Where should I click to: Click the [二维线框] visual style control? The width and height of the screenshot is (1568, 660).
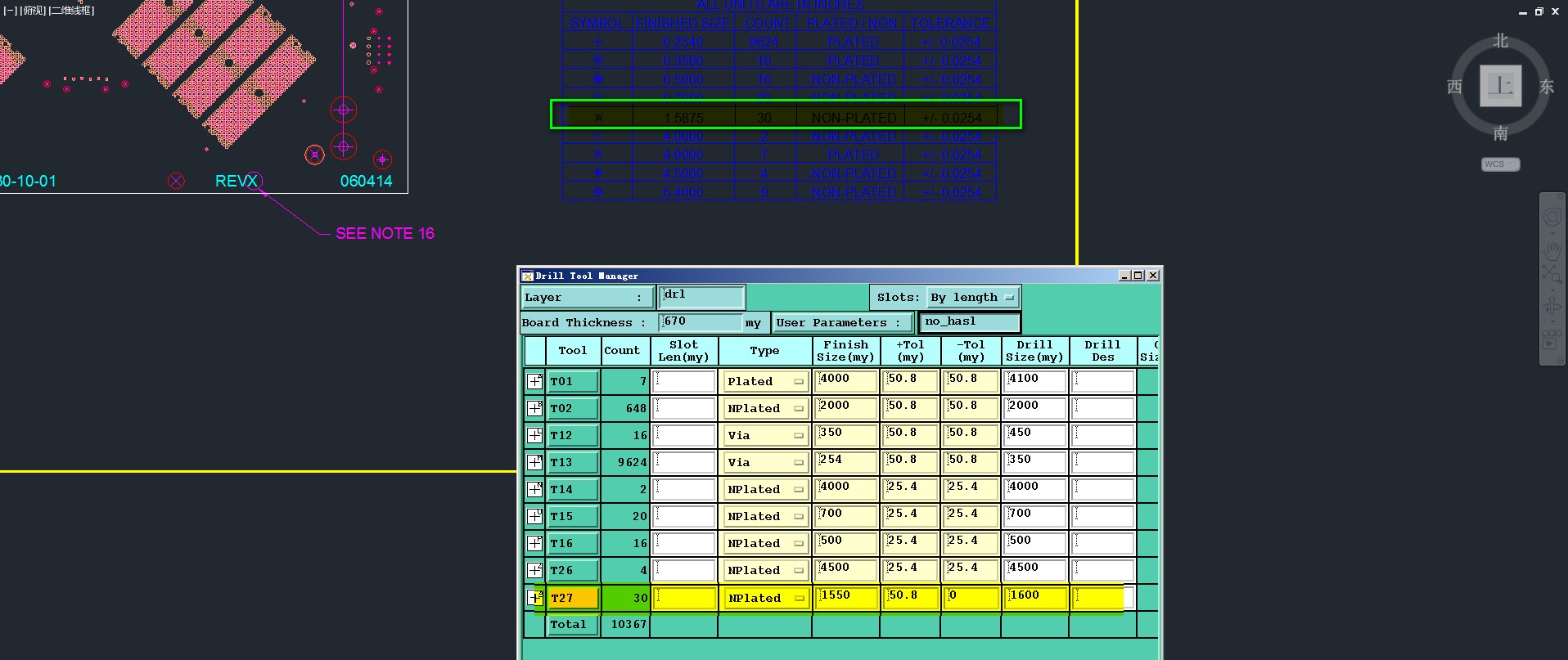71,11
